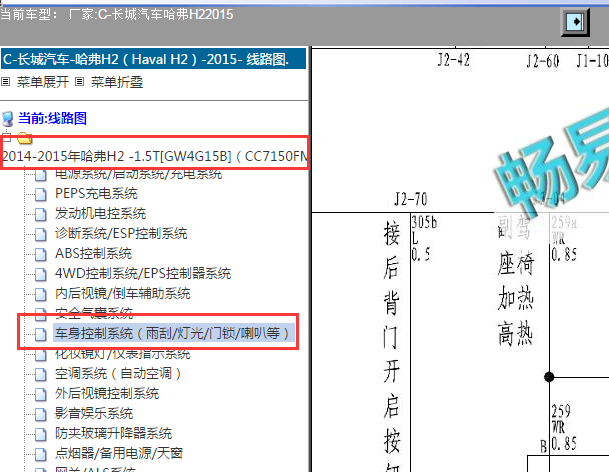
Task: Click the page icon beside 空调系统
Action: coord(40,374)
